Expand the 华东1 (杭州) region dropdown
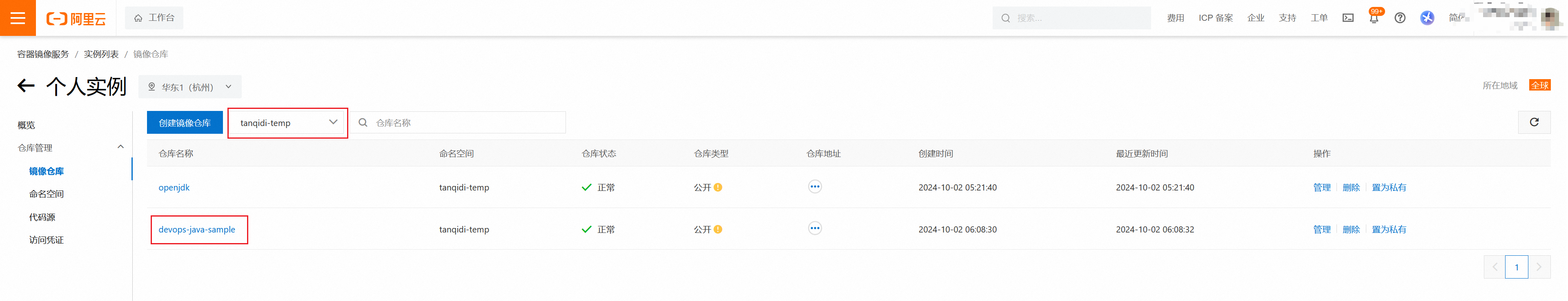 click(190, 87)
